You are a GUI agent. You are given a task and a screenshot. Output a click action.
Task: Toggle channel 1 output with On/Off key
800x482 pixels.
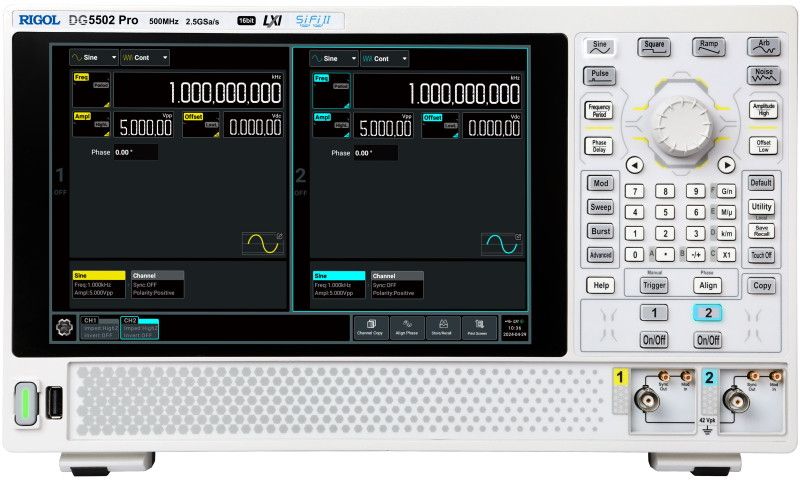tap(653, 340)
